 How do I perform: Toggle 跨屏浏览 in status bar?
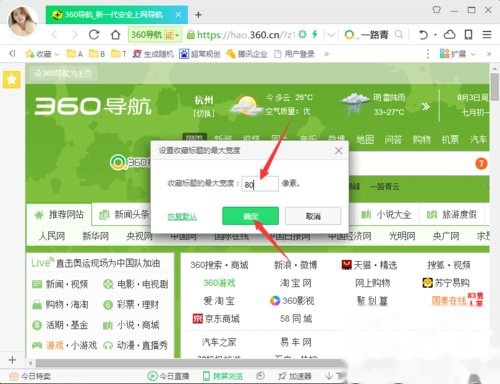222,376
